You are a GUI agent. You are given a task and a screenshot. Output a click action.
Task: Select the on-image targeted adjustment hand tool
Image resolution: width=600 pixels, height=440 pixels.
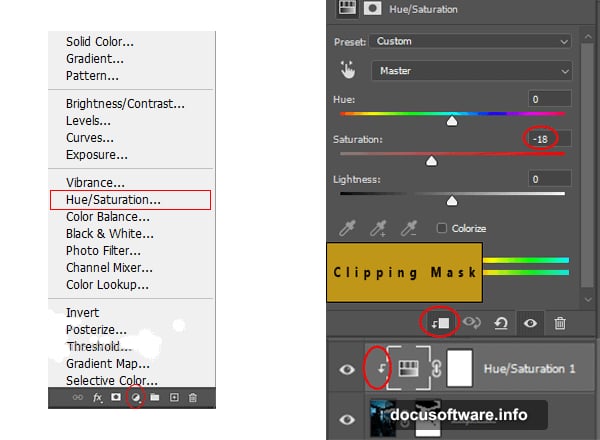click(348, 71)
